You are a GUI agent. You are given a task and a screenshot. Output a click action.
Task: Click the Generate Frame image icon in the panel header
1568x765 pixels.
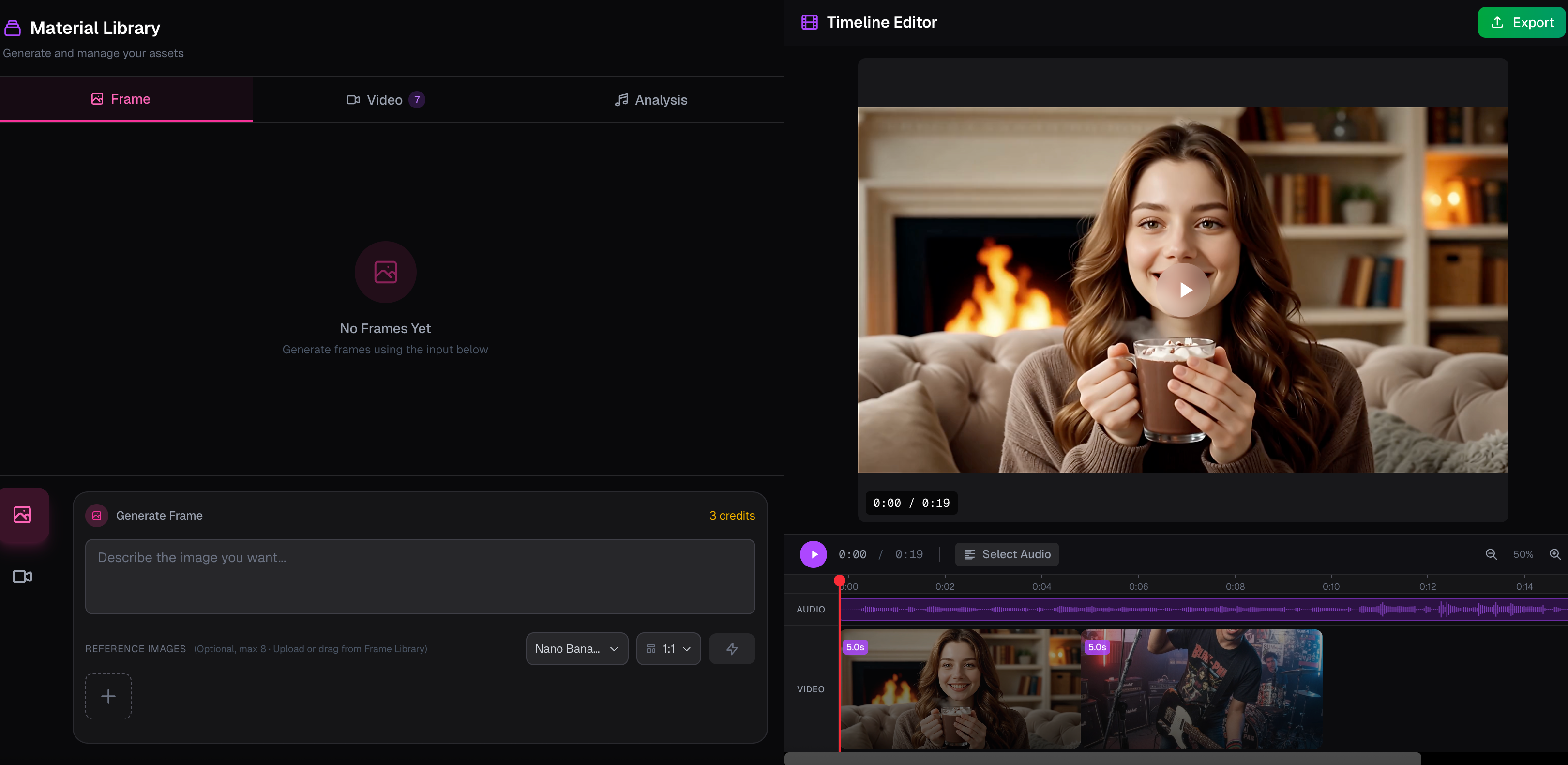click(96, 515)
